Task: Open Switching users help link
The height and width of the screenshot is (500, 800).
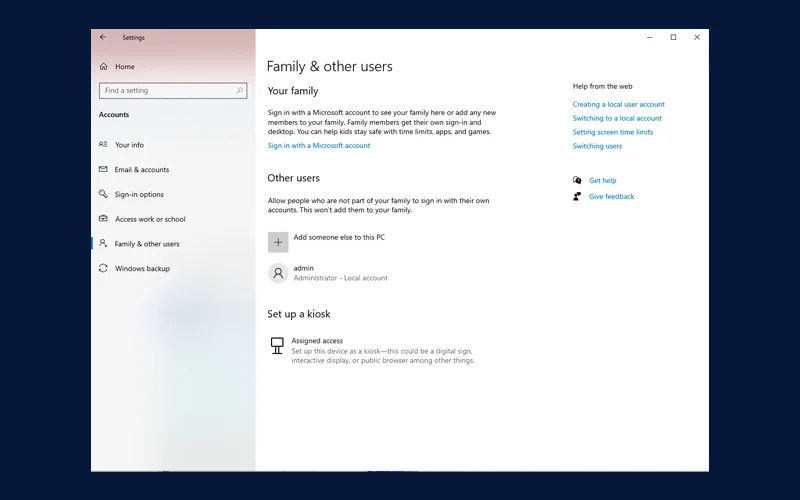Action: [x=597, y=146]
